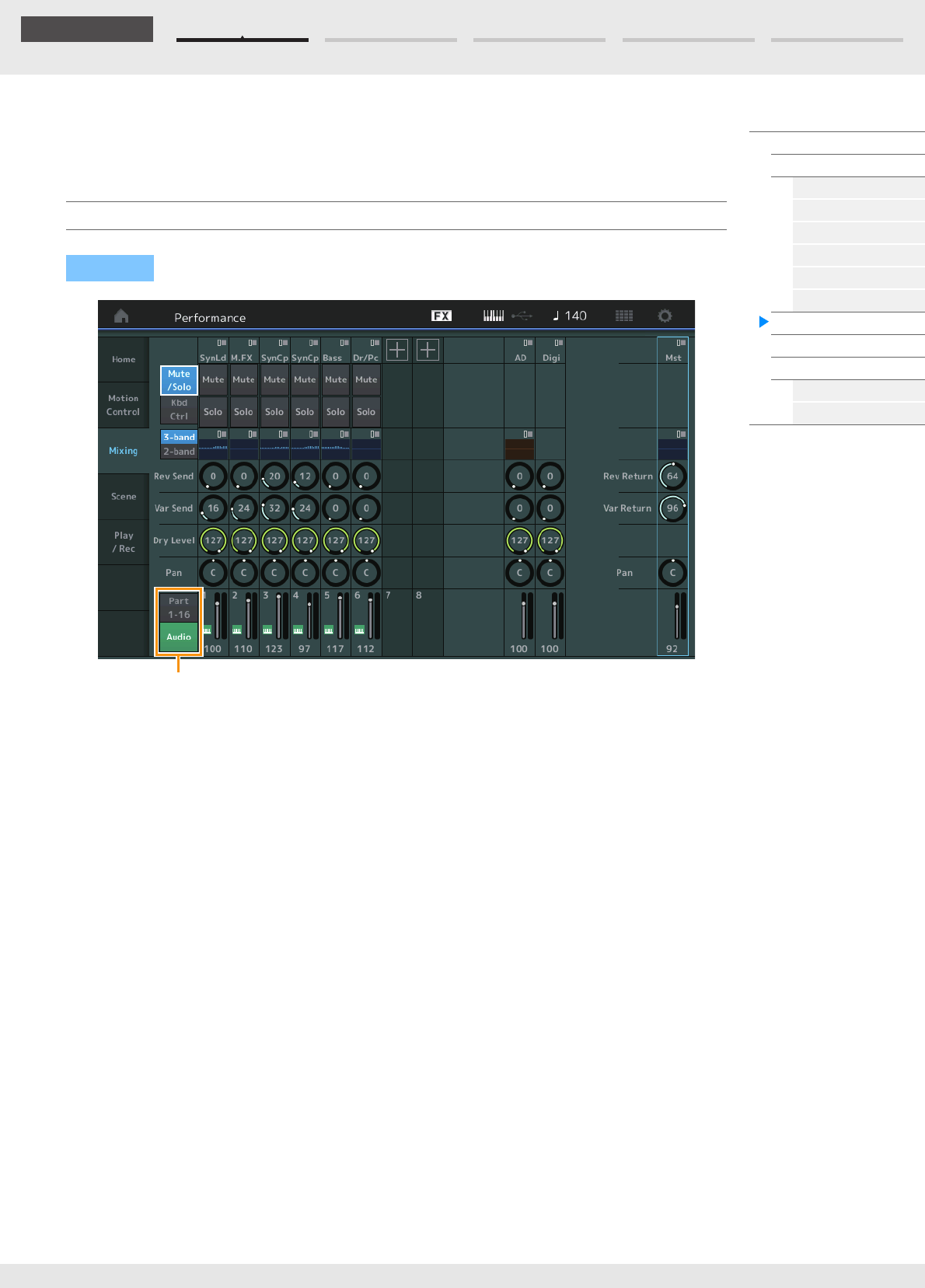925x1288 pixels.
Task: Select the Mute/Solo switch mode
Action: [x=179, y=380]
